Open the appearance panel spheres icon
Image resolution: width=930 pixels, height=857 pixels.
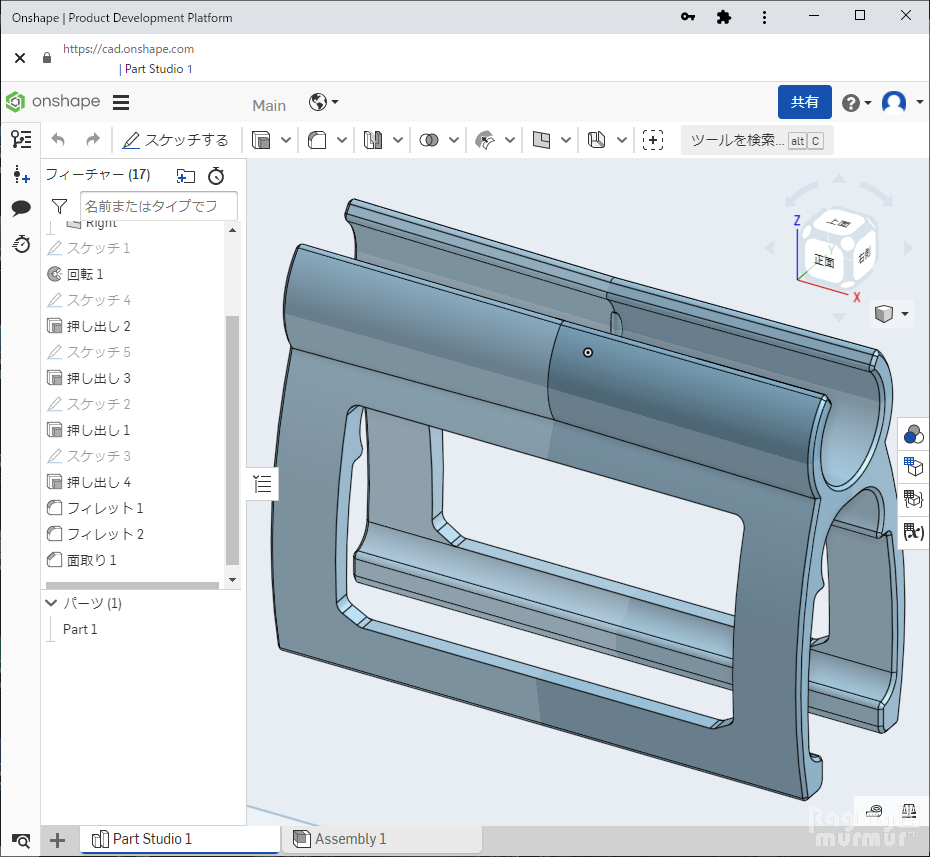coord(913,435)
